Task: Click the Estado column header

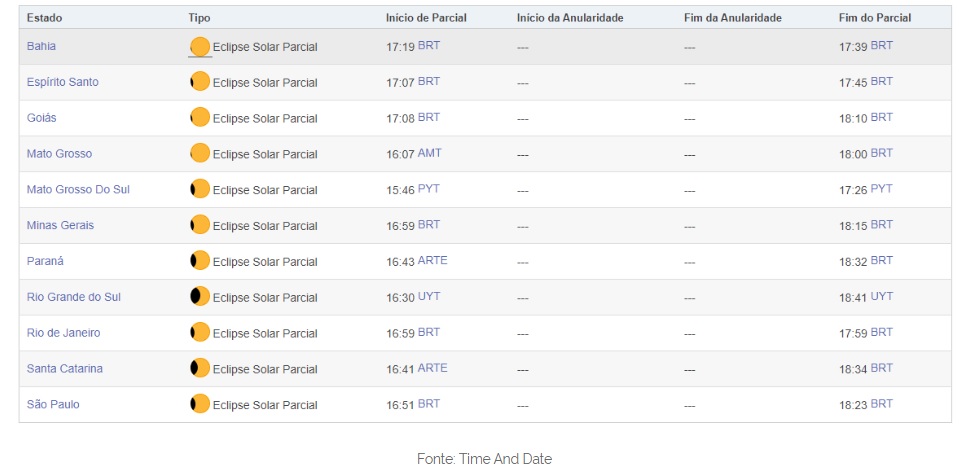Action: (43, 18)
